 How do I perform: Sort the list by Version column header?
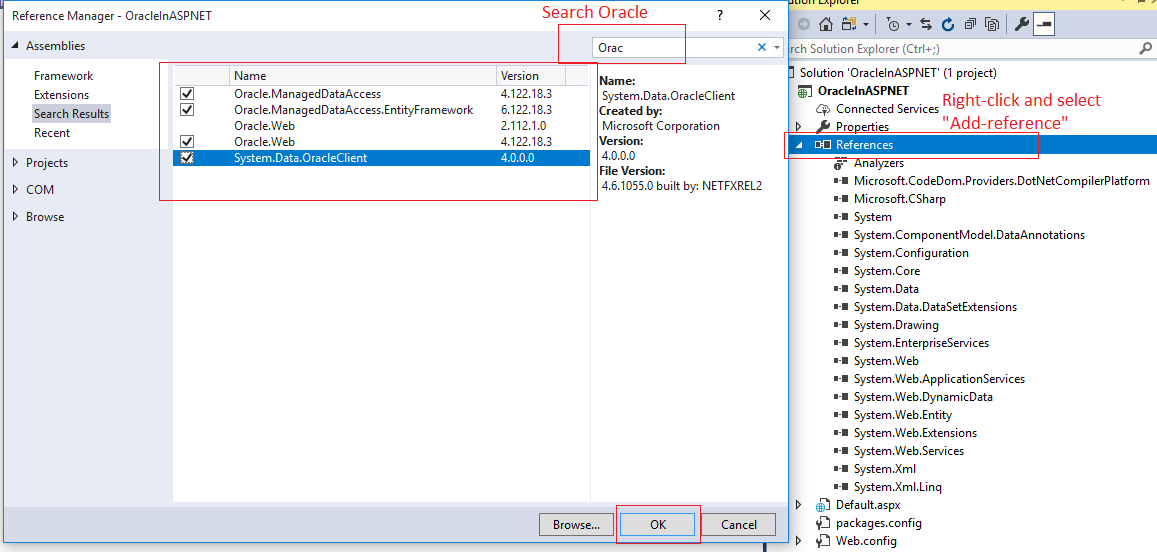click(531, 76)
